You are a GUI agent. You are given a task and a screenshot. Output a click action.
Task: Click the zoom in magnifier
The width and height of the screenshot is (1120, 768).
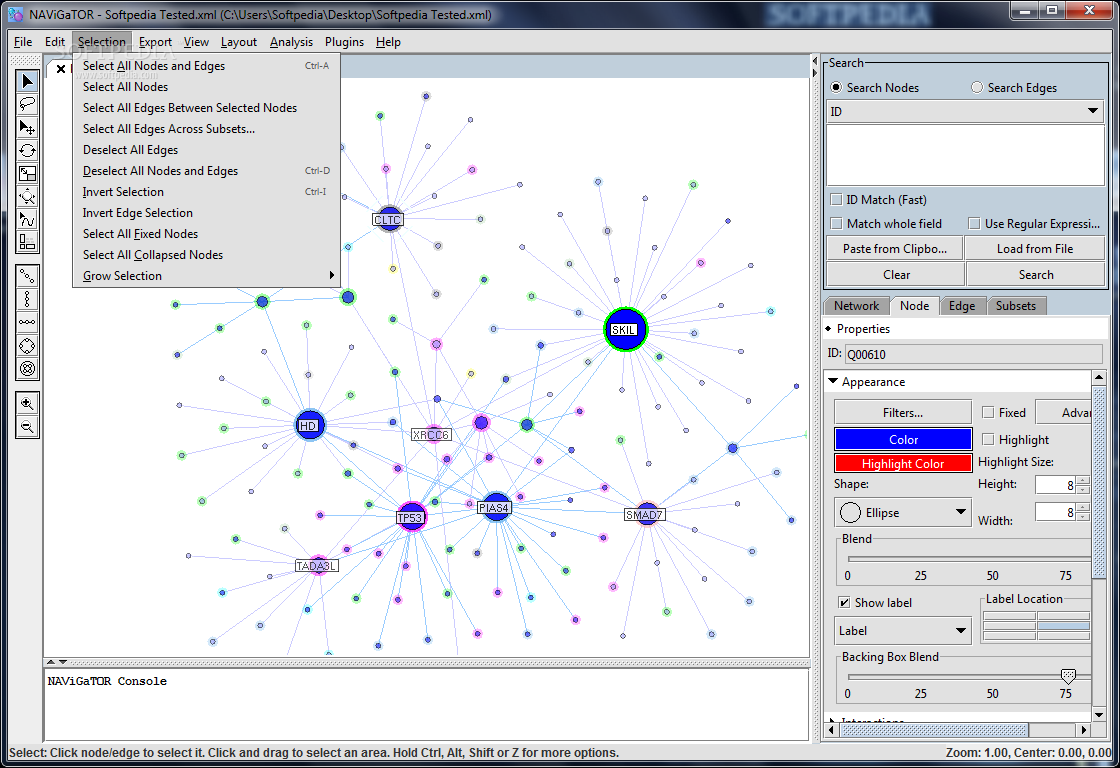[27, 404]
